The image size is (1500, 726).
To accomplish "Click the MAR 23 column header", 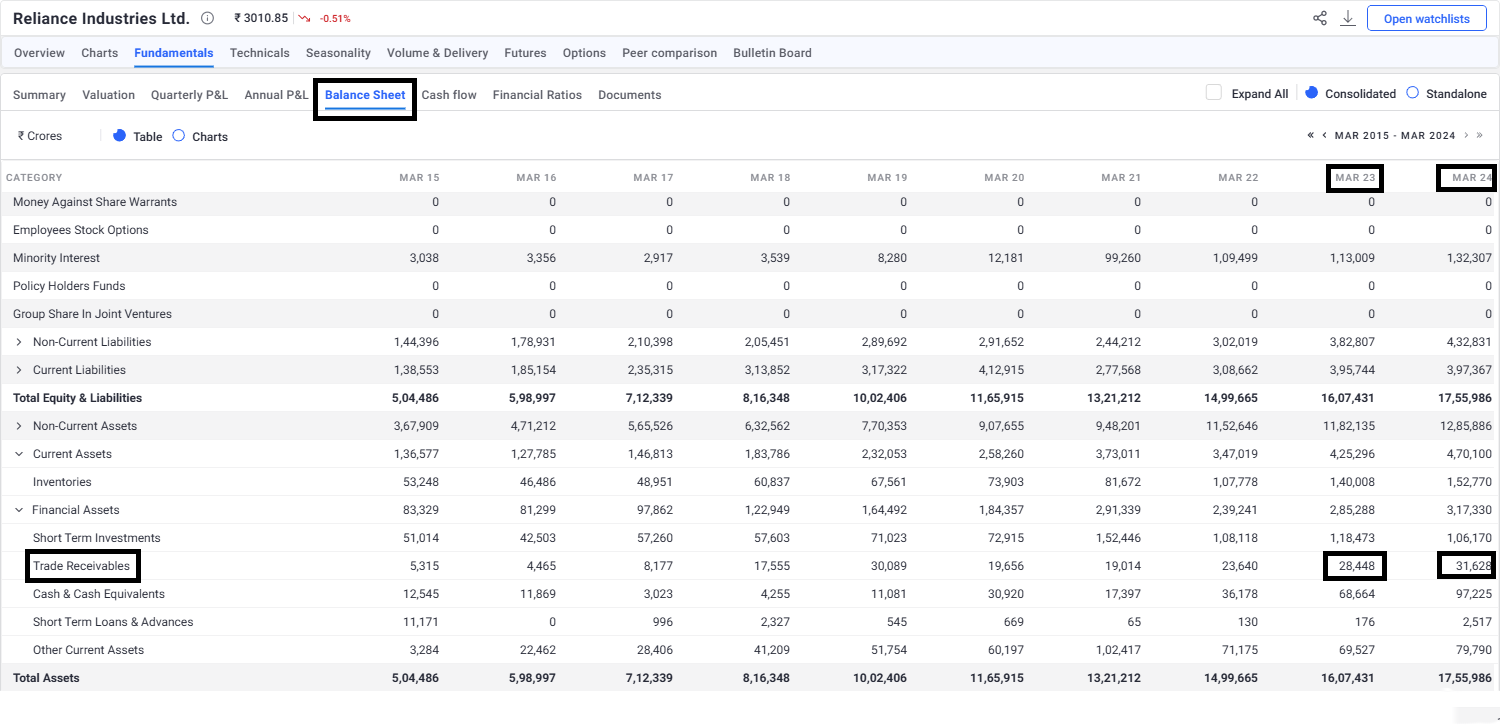I will click(x=1355, y=178).
